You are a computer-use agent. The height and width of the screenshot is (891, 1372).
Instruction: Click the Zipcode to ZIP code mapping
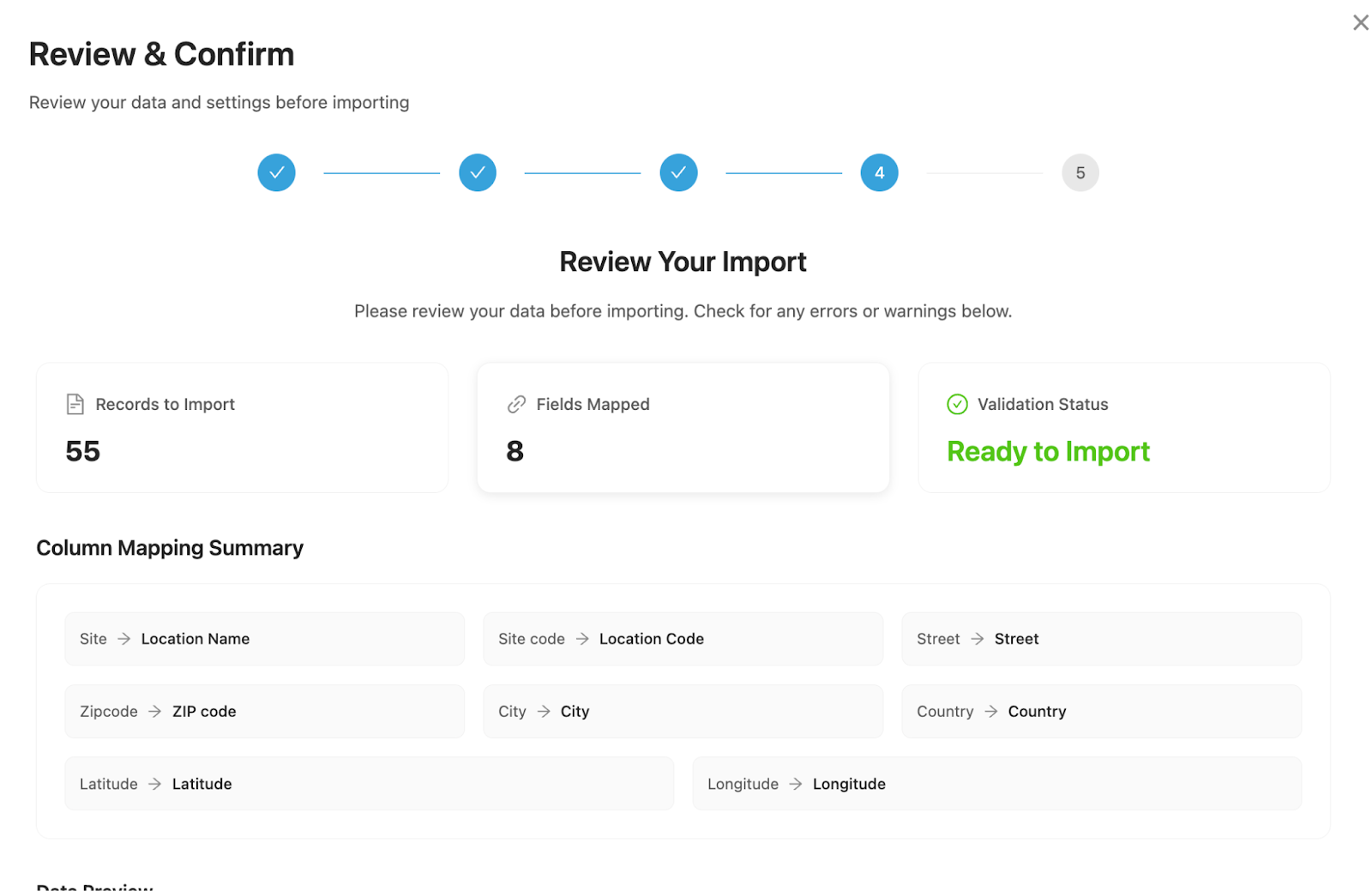(x=264, y=711)
